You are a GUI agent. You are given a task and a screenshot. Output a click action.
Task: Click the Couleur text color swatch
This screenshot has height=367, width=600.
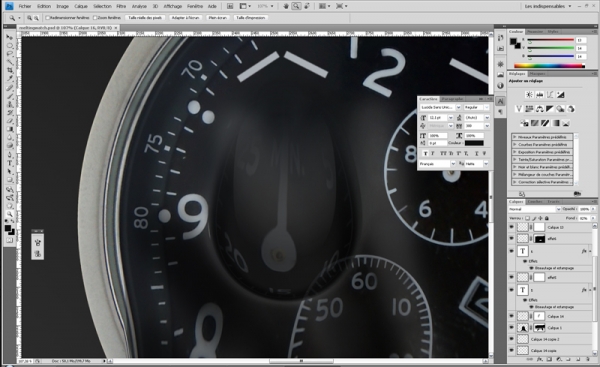pos(474,143)
